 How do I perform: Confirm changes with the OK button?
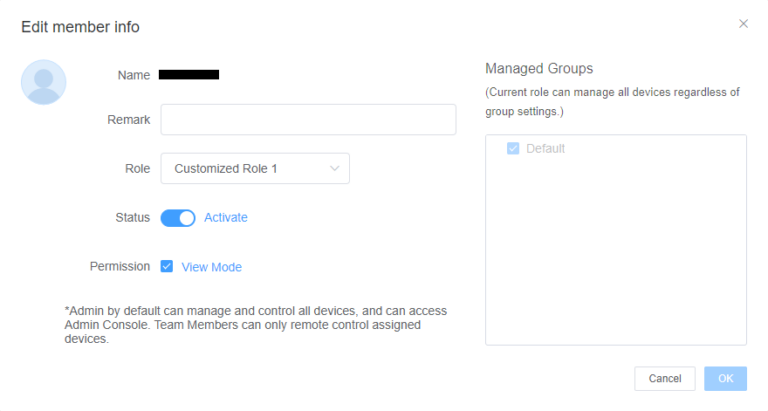point(725,379)
